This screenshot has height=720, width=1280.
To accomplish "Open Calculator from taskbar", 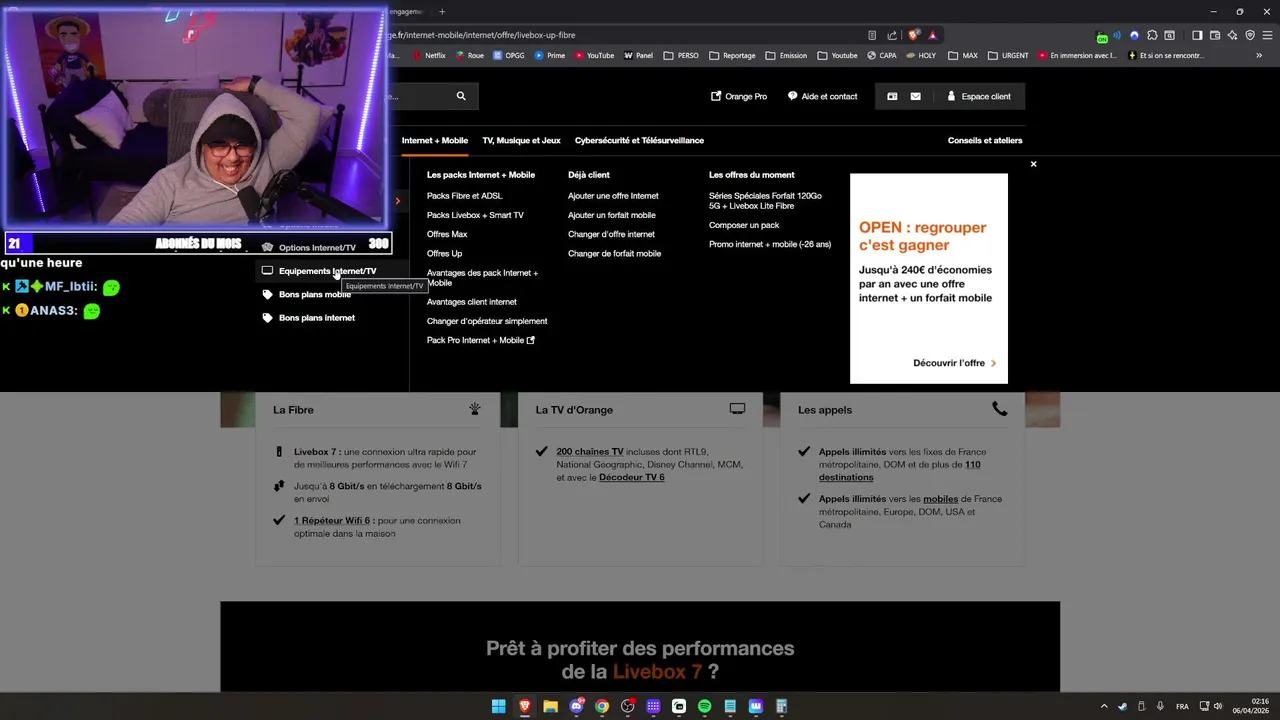I will [781, 706].
